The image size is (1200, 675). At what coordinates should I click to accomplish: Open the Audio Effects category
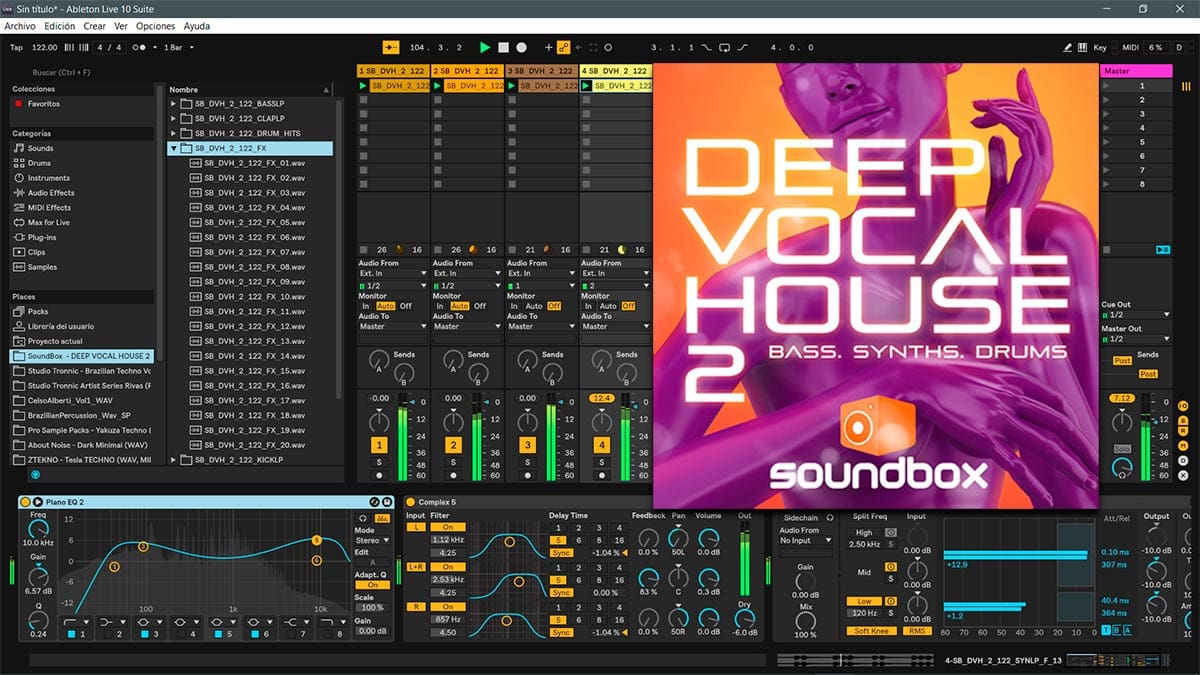coord(51,193)
